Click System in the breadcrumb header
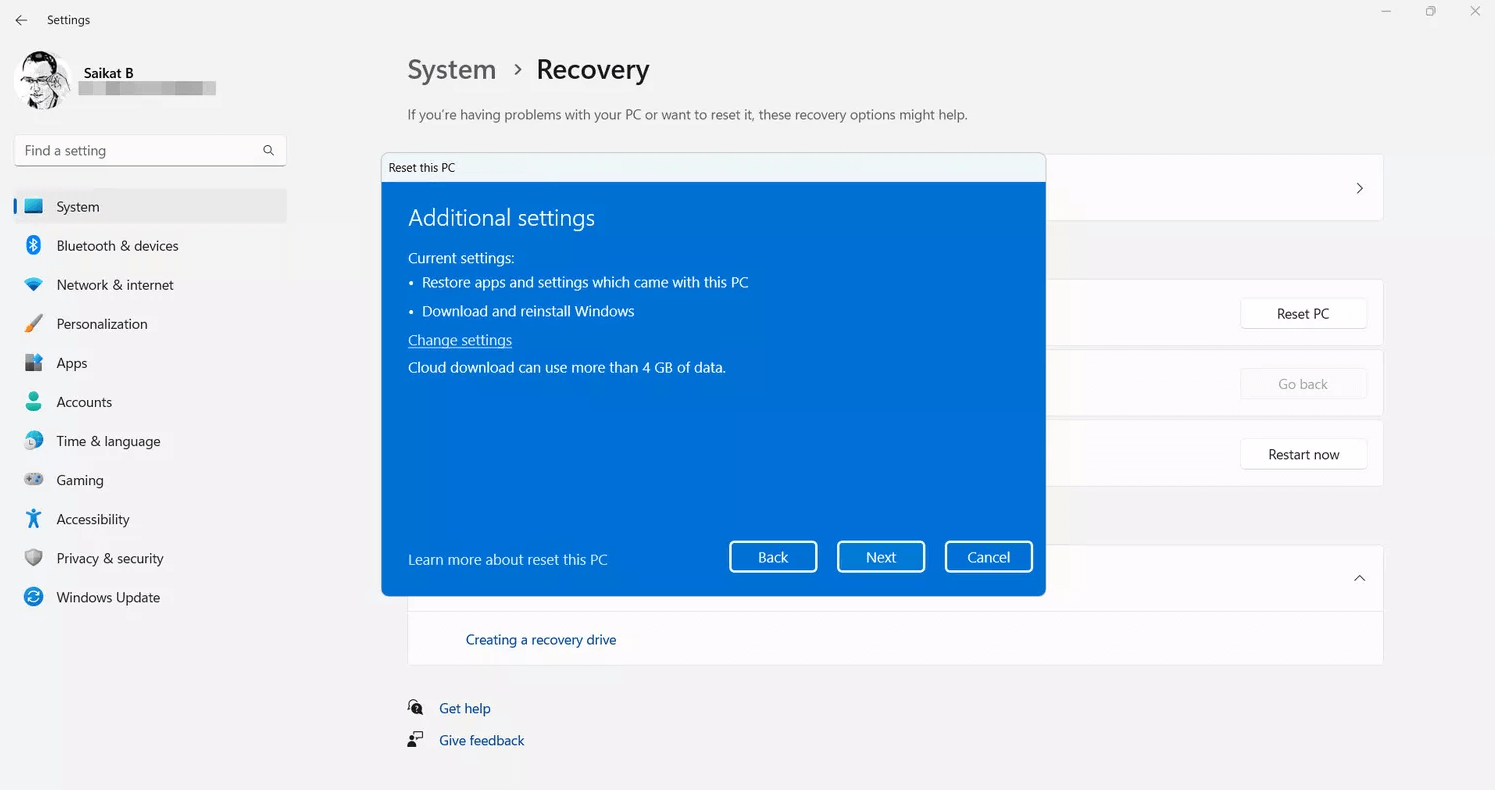Image resolution: width=1495 pixels, height=790 pixels. point(452,69)
